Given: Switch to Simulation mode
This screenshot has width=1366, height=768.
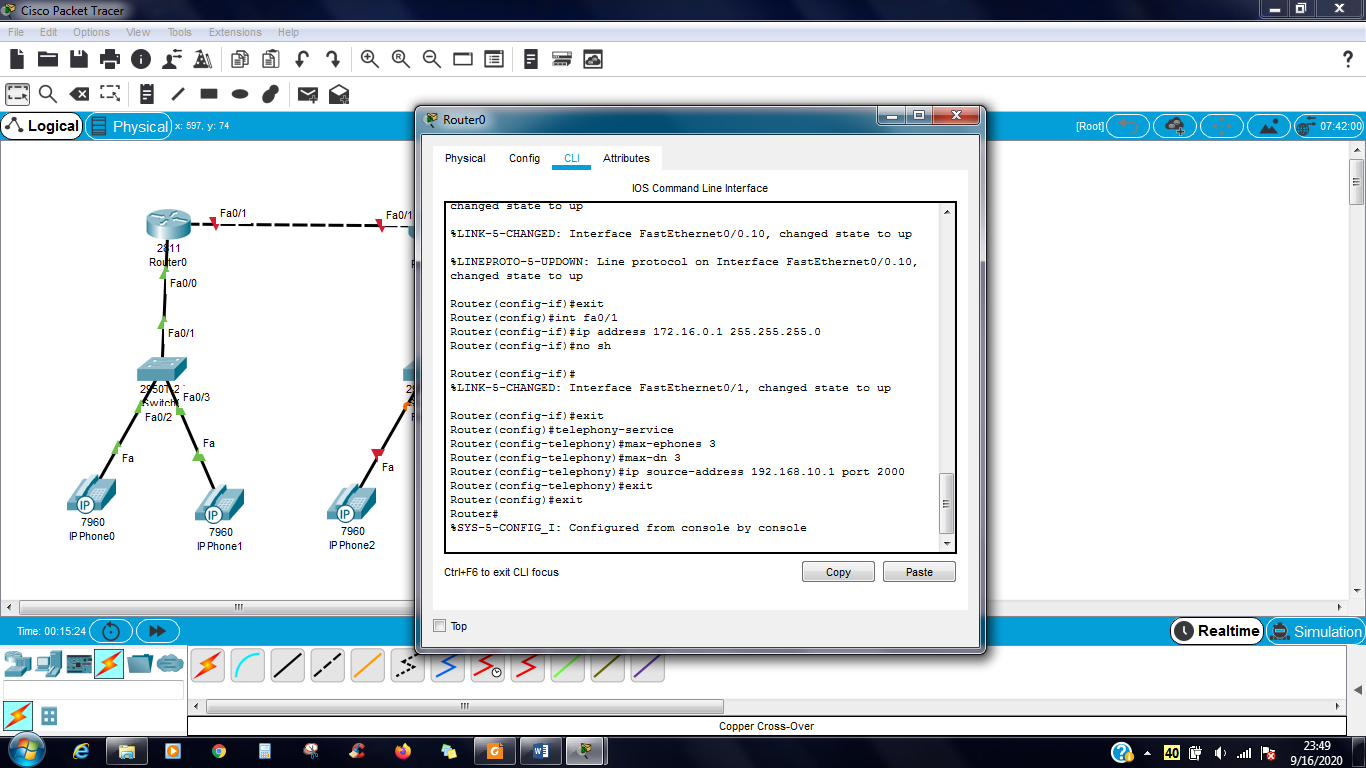Looking at the screenshot, I should tap(1316, 631).
